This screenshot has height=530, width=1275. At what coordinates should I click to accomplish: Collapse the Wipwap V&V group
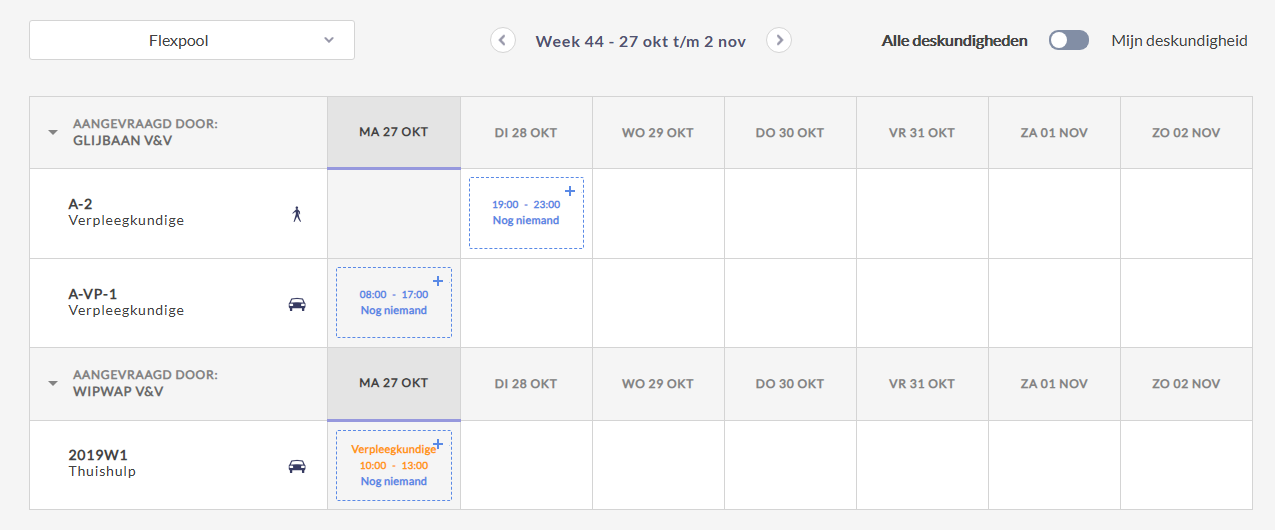(52, 383)
